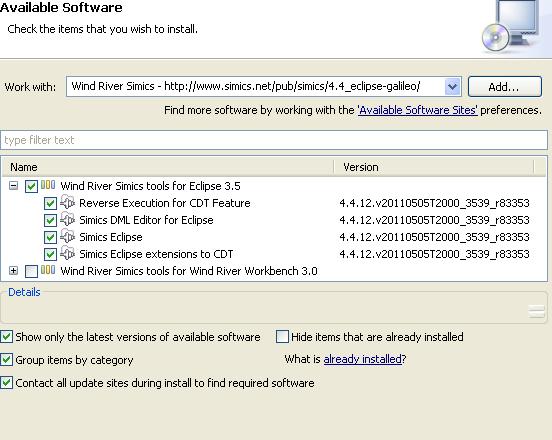Uncheck Wind River Simics tools for Eclipse 3.5
Image resolution: width=552 pixels, height=440 pixels.
tap(31, 186)
